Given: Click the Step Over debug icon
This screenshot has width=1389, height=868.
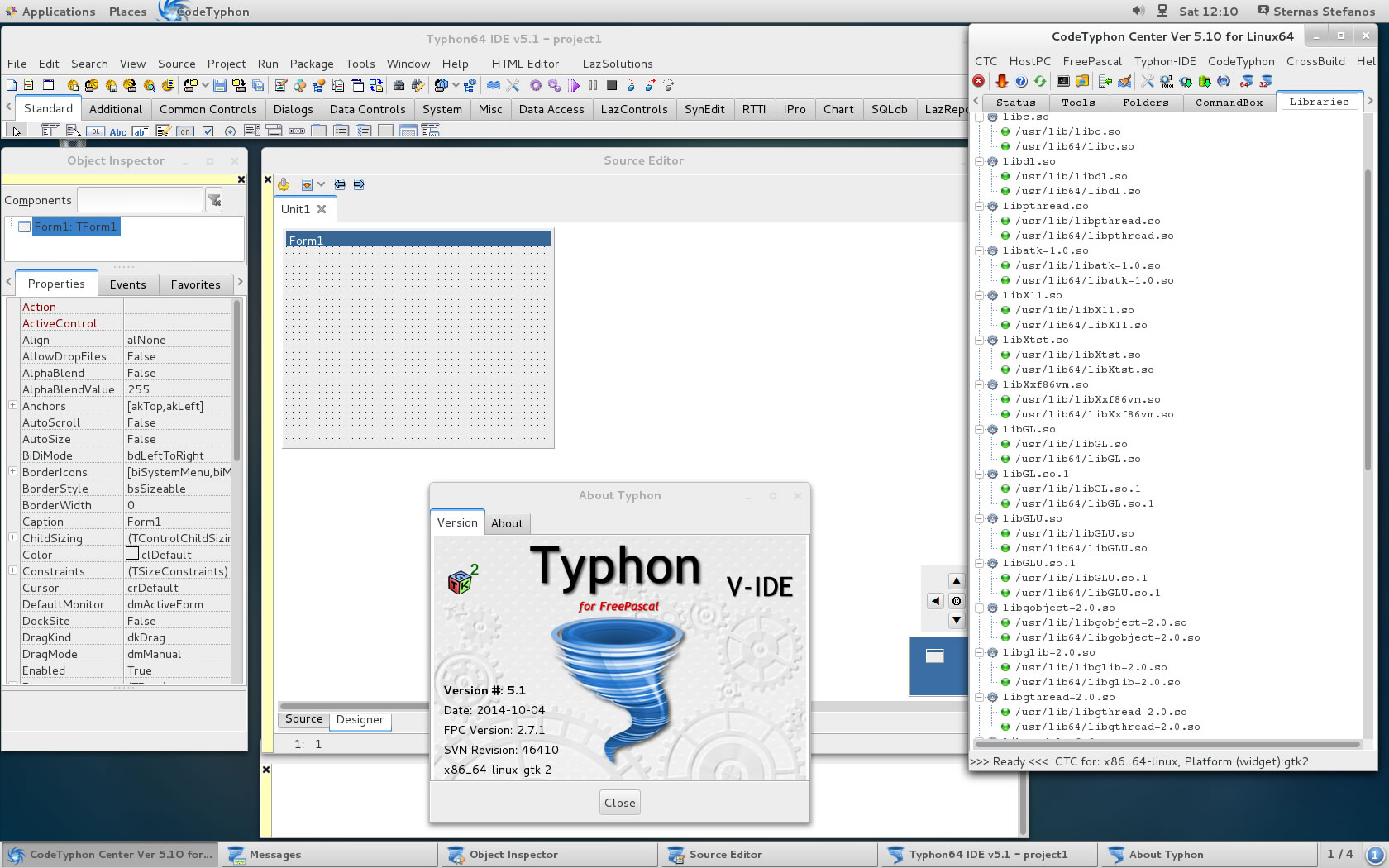Looking at the screenshot, I should (x=650, y=85).
